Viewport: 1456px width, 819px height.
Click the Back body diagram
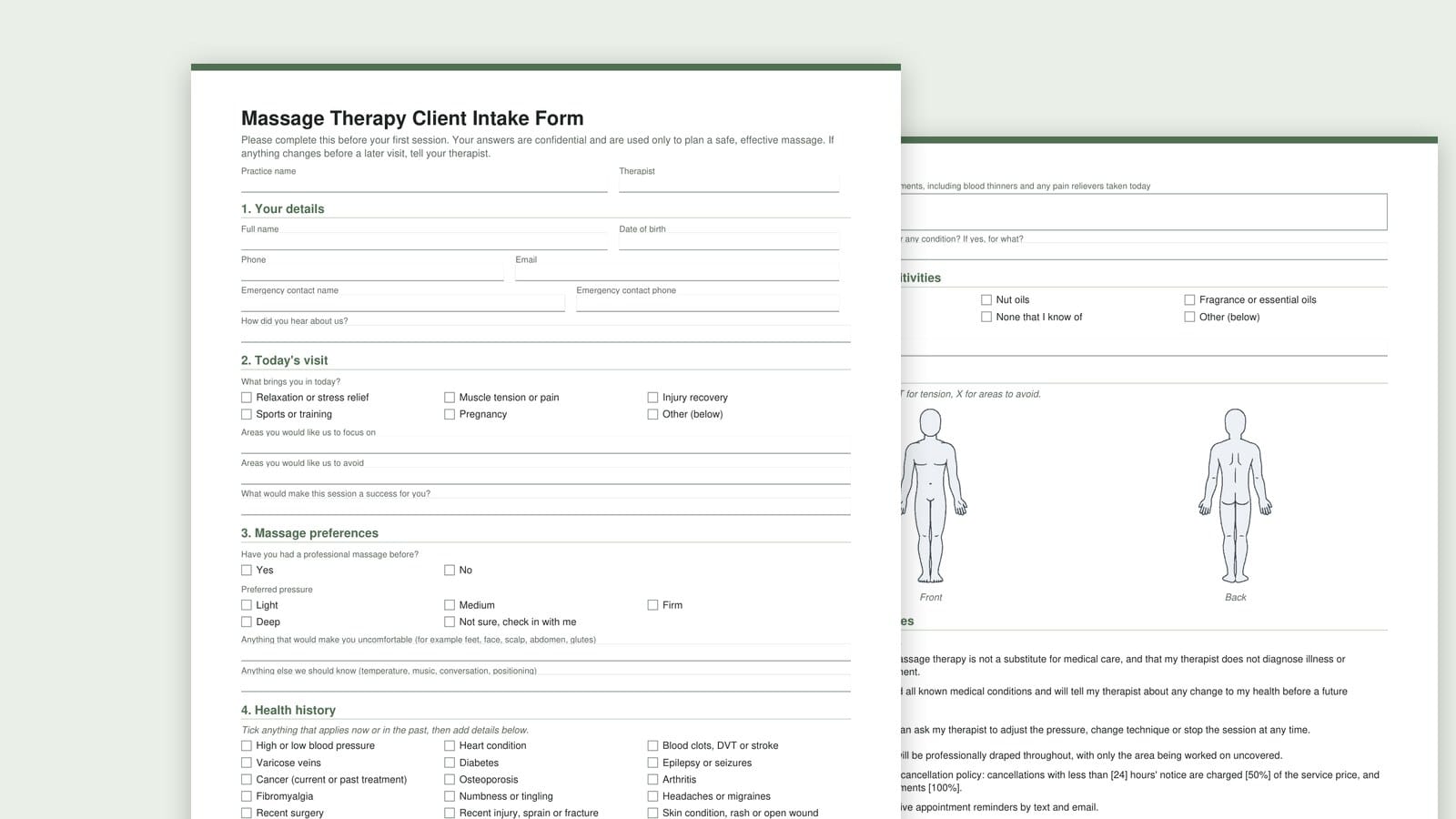1235,496
